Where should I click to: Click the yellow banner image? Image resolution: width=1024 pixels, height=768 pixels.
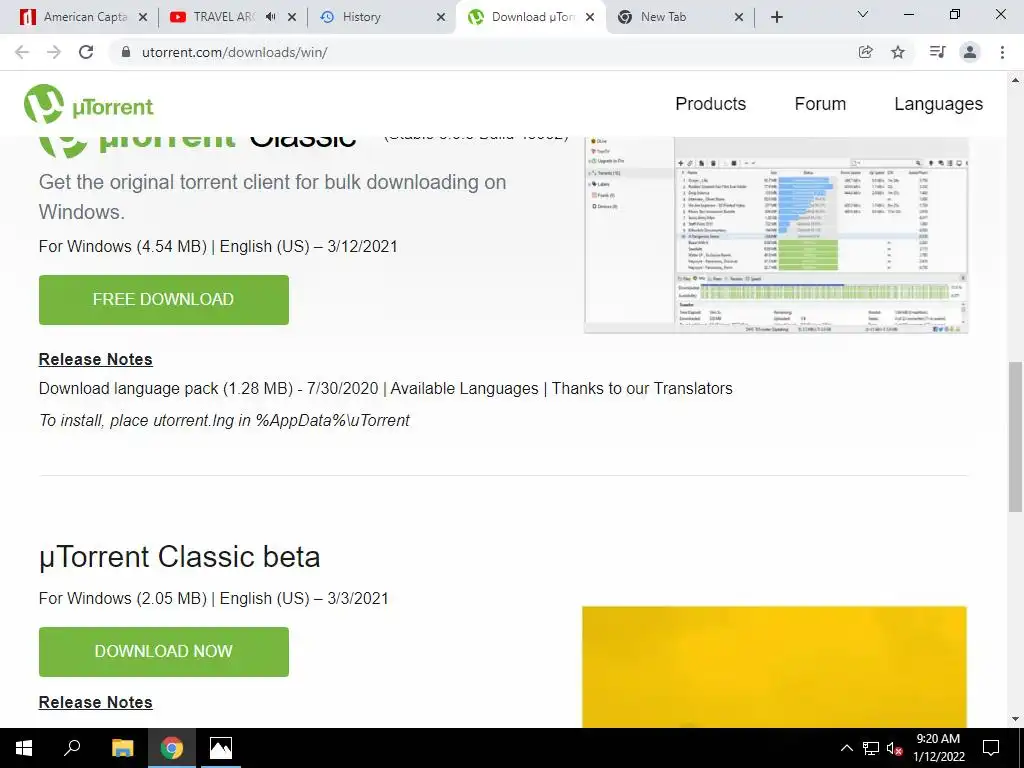(x=775, y=667)
